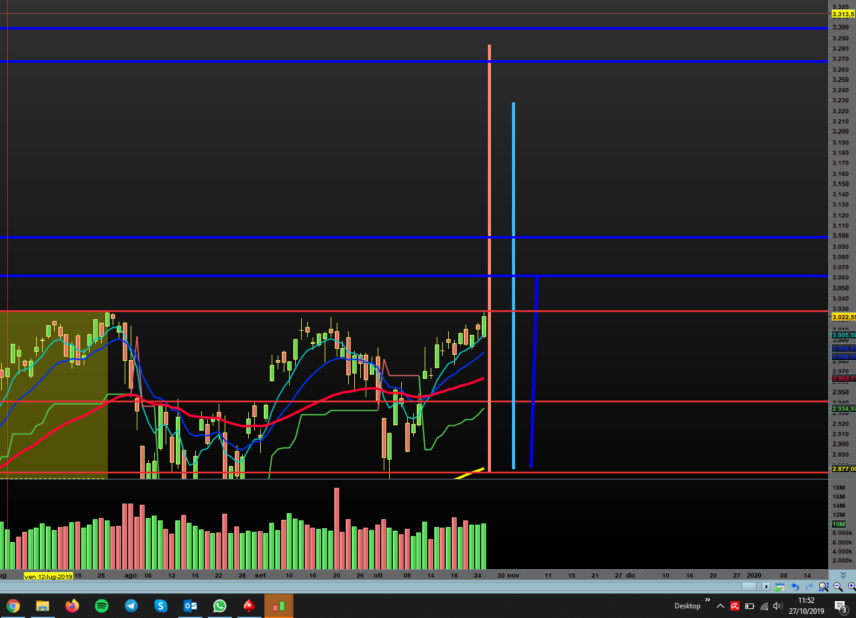Open Outlook from the taskbar

coord(190,606)
